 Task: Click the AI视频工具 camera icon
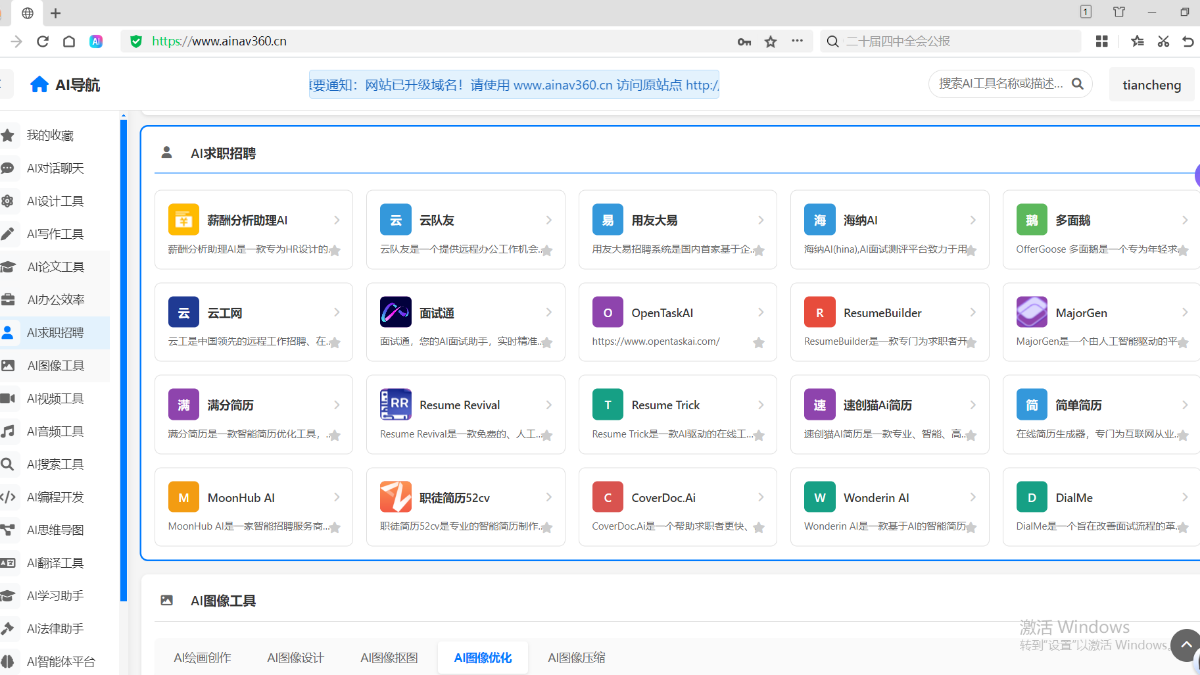point(7,398)
